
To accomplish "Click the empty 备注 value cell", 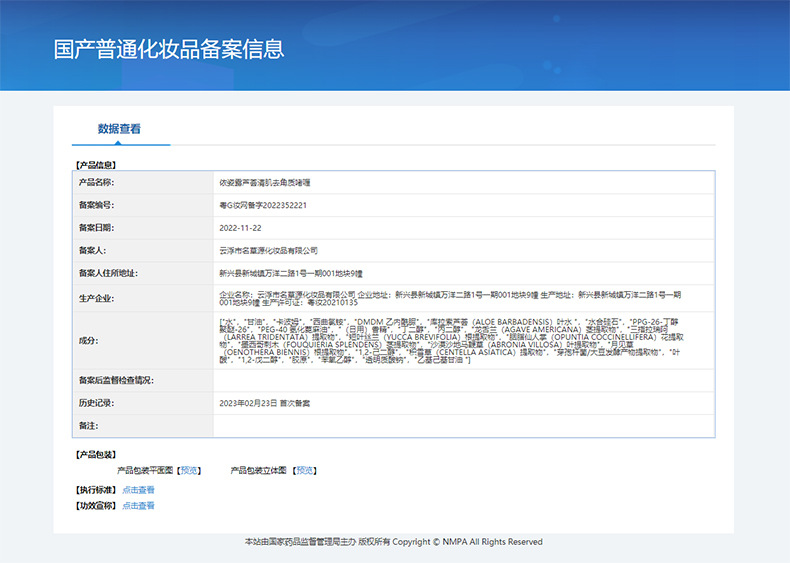I will (x=463, y=426).
